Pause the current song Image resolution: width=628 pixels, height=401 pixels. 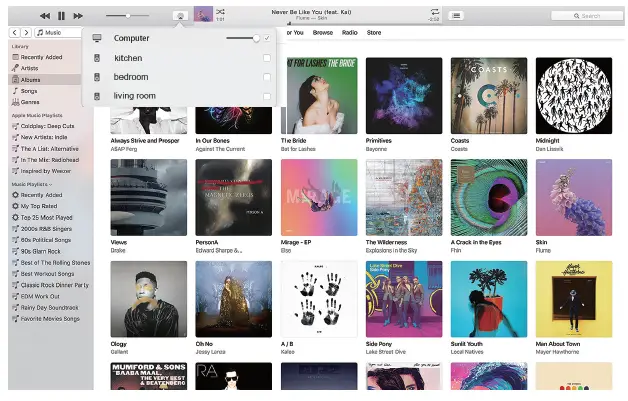coord(61,16)
